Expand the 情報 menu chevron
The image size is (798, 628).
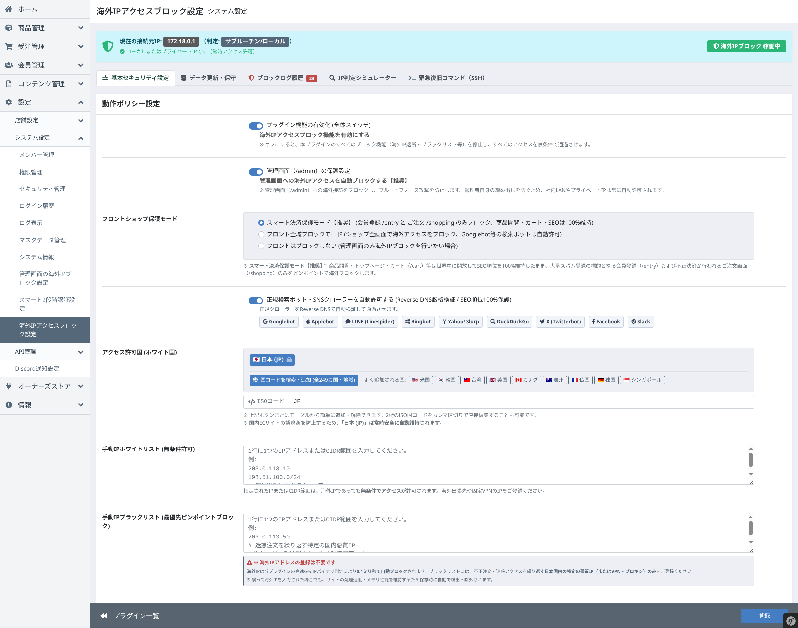pos(80,405)
